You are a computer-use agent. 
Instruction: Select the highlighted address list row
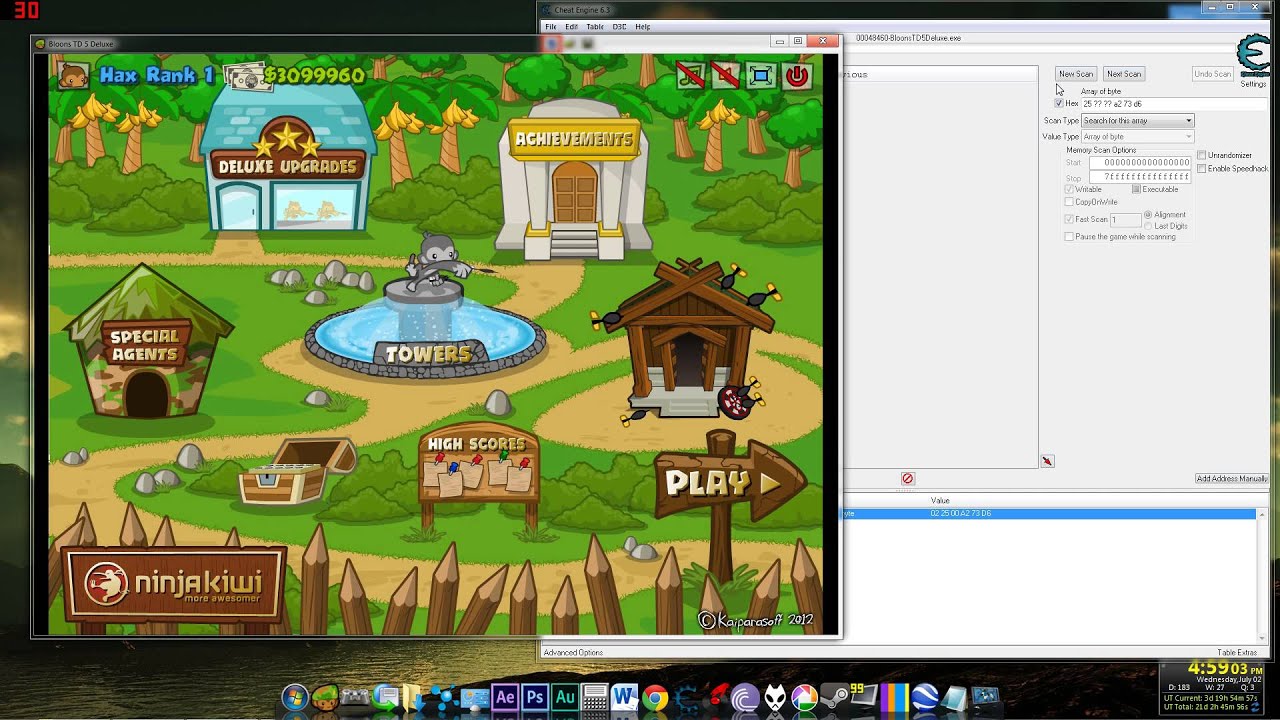(1049, 514)
